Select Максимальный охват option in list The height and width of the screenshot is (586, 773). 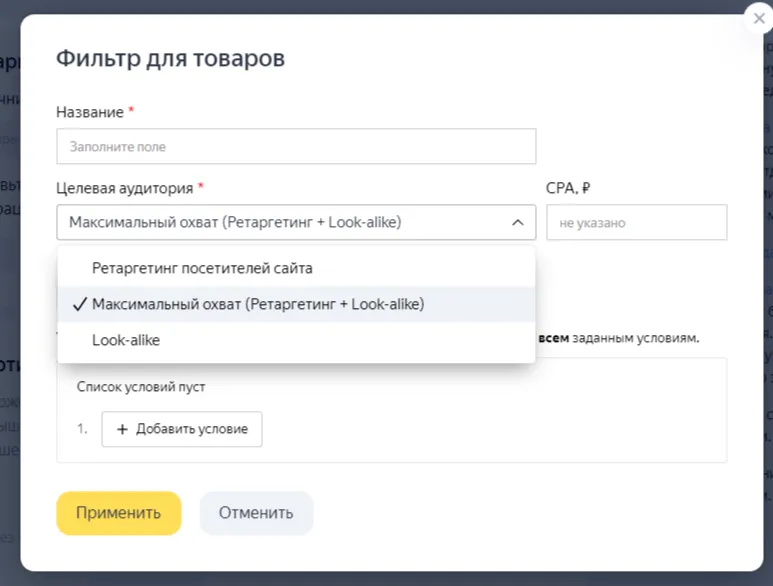click(296, 304)
